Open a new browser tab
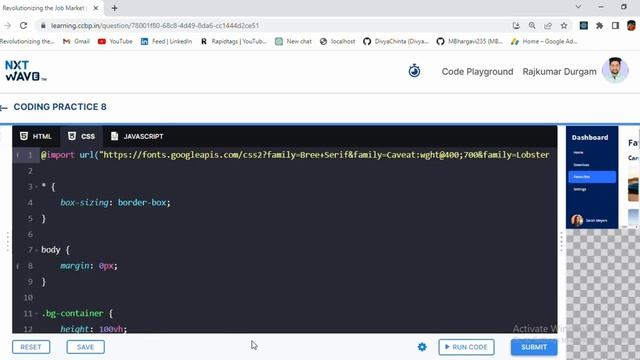The height and width of the screenshot is (360, 640). [115, 8]
